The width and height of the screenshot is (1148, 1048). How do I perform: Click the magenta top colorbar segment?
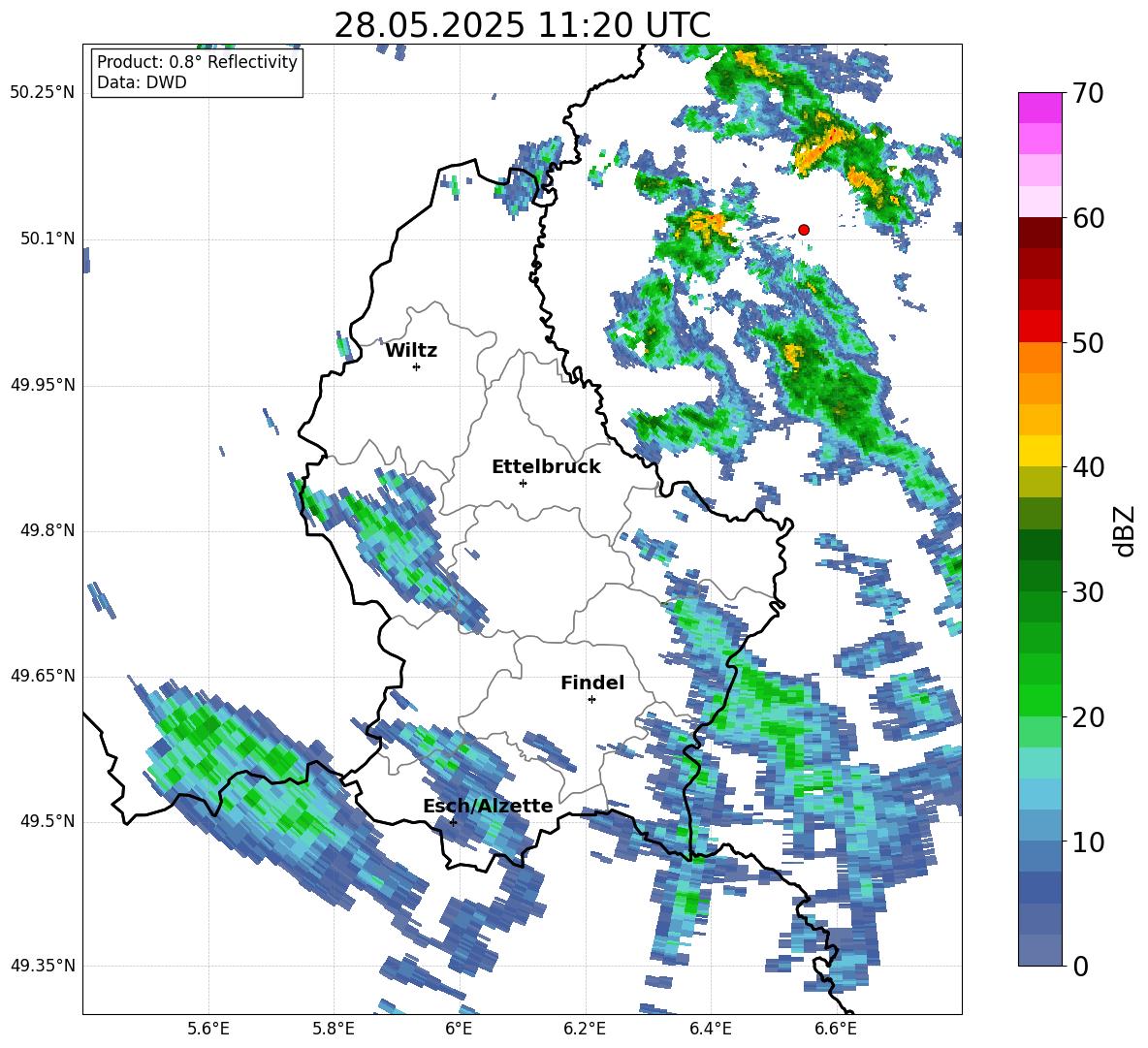pos(1039,108)
